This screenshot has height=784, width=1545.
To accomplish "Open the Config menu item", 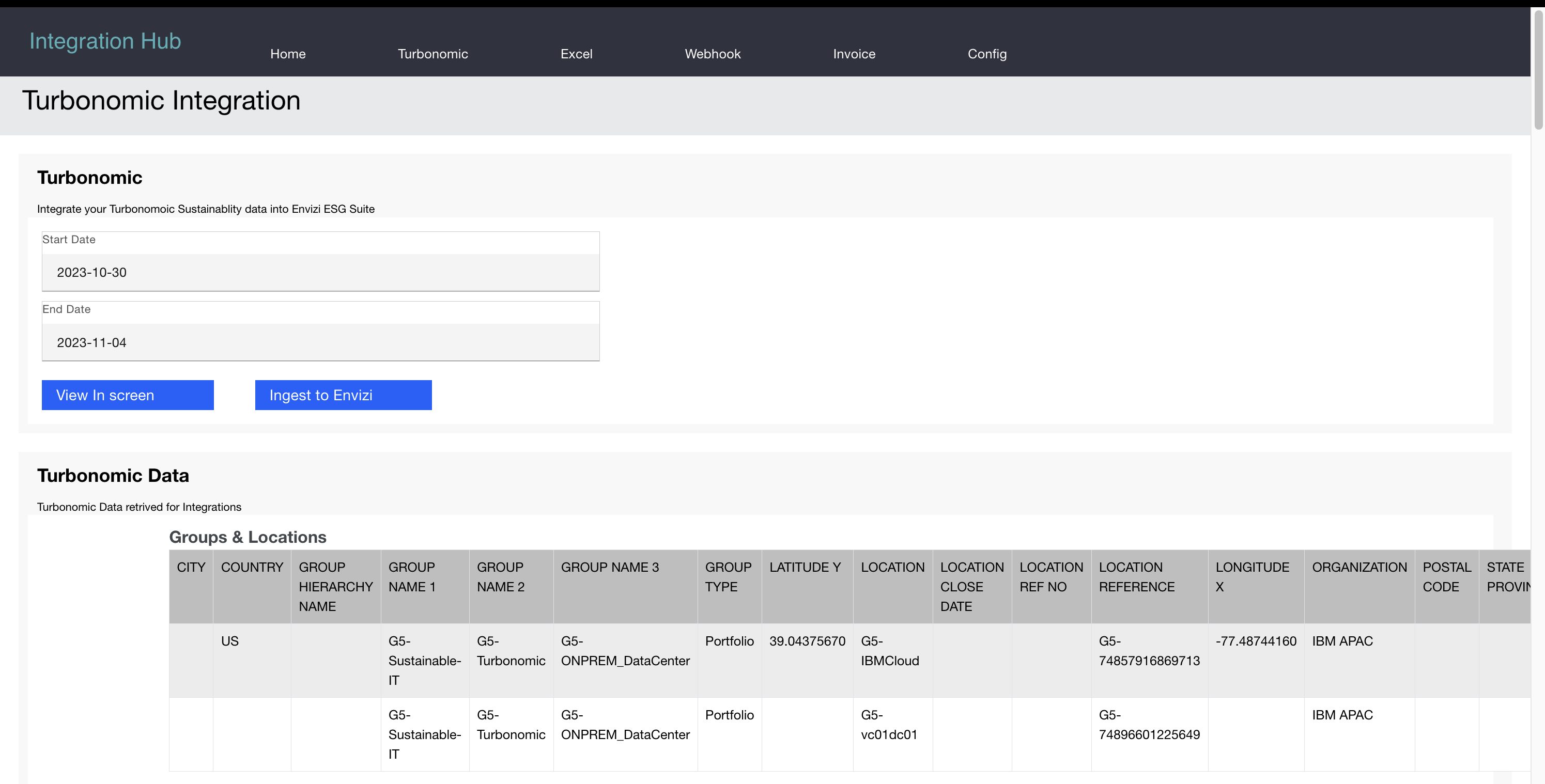I will pos(986,54).
